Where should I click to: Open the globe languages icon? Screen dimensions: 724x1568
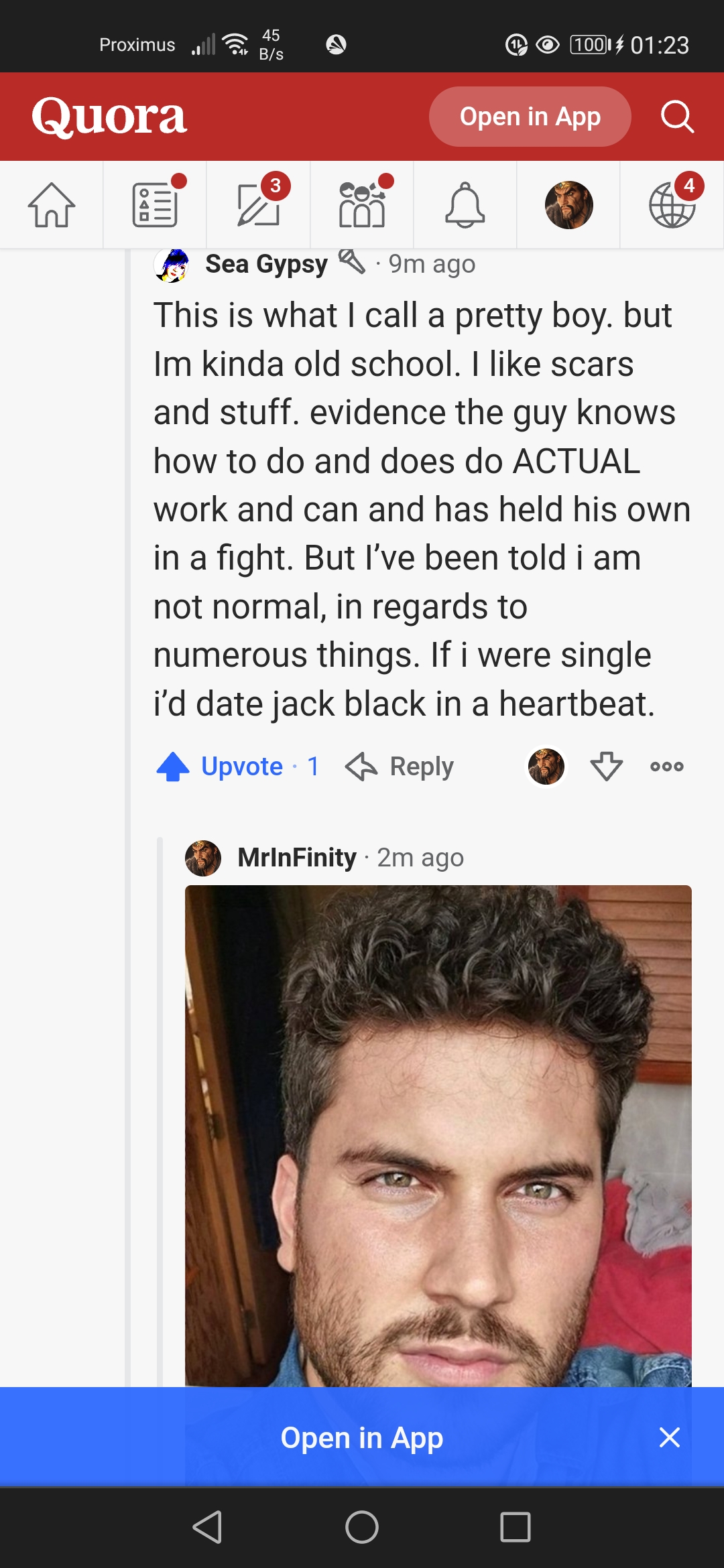click(672, 205)
